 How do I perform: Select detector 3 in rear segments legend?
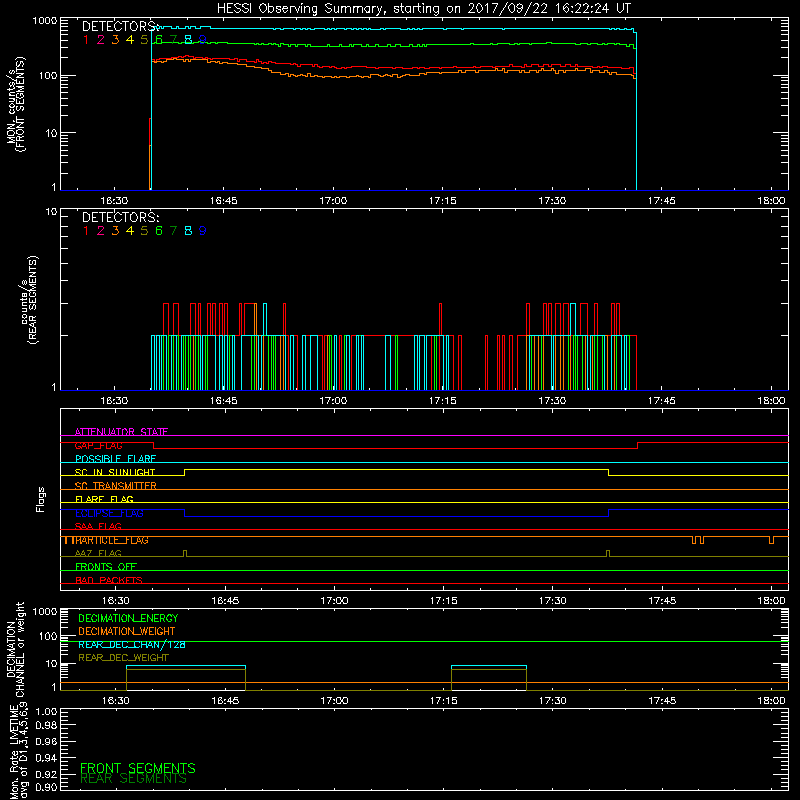(115, 231)
